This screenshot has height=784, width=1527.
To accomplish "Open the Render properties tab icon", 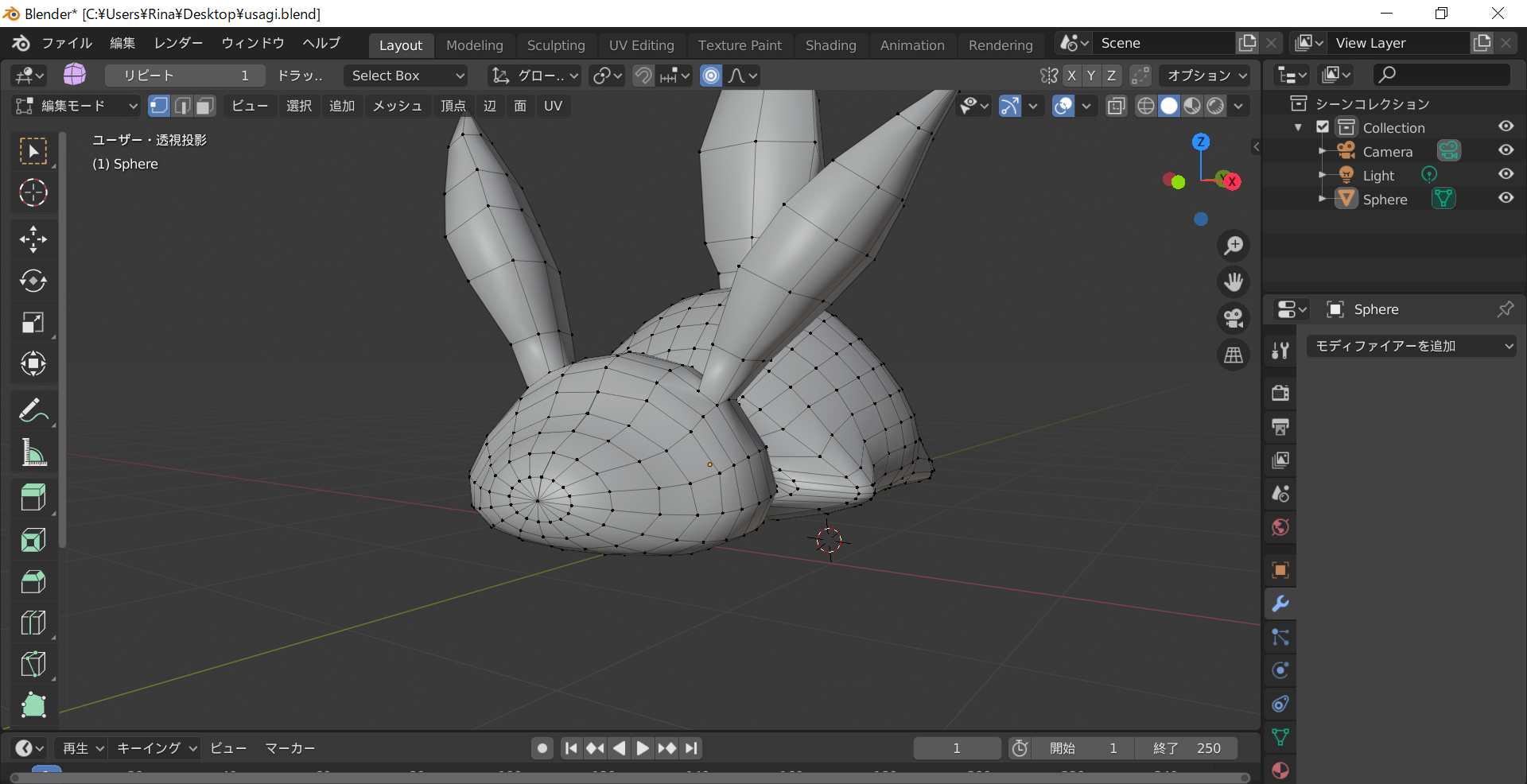I will coord(1280,393).
